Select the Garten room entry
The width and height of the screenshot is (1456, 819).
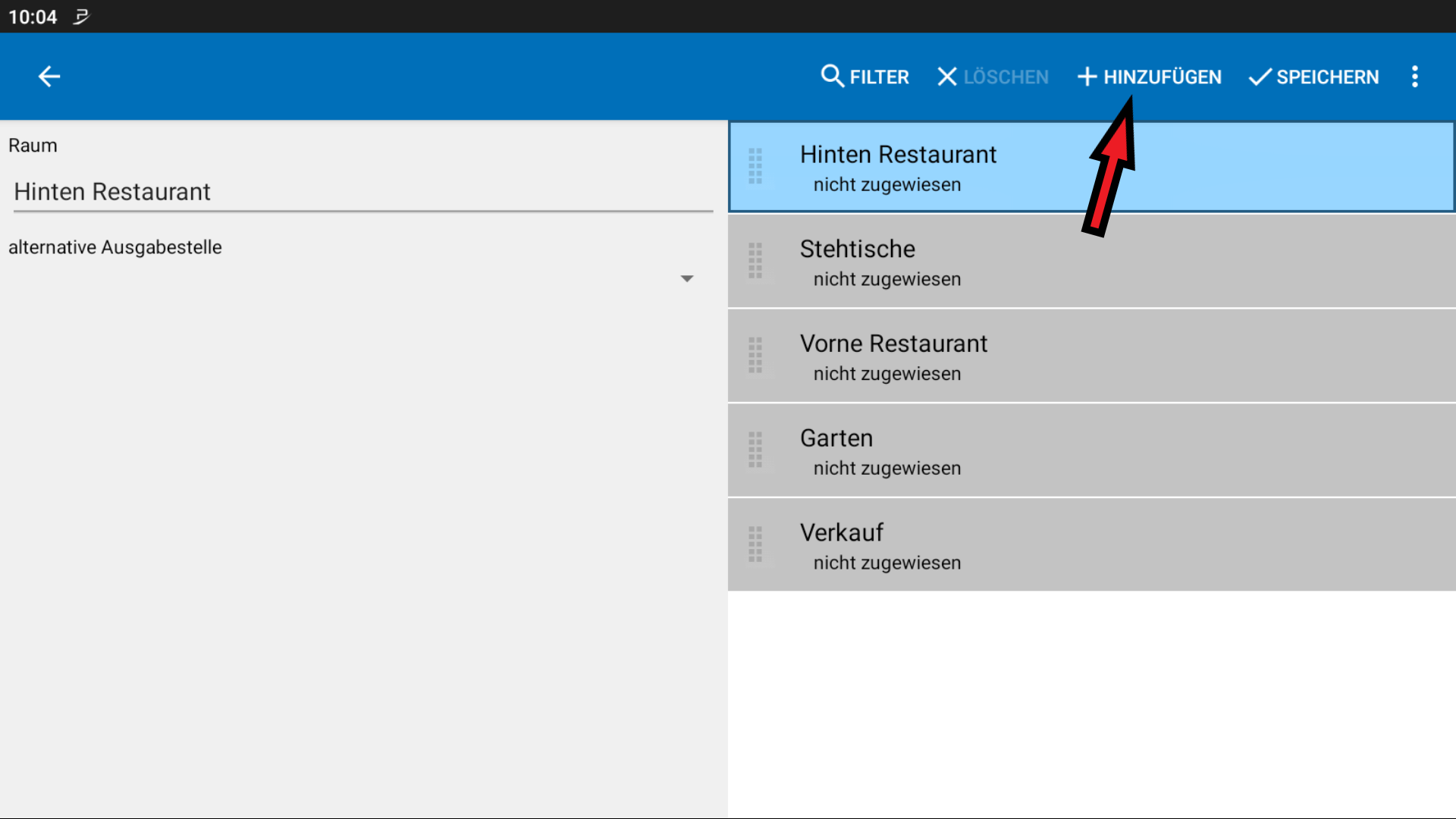click(986, 449)
